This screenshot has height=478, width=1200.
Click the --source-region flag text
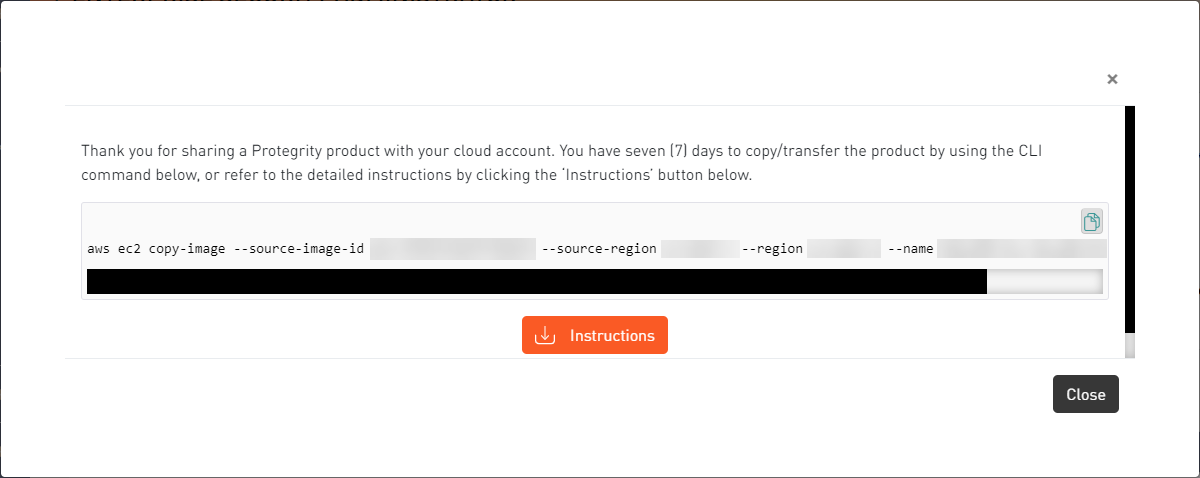tap(599, 248)
